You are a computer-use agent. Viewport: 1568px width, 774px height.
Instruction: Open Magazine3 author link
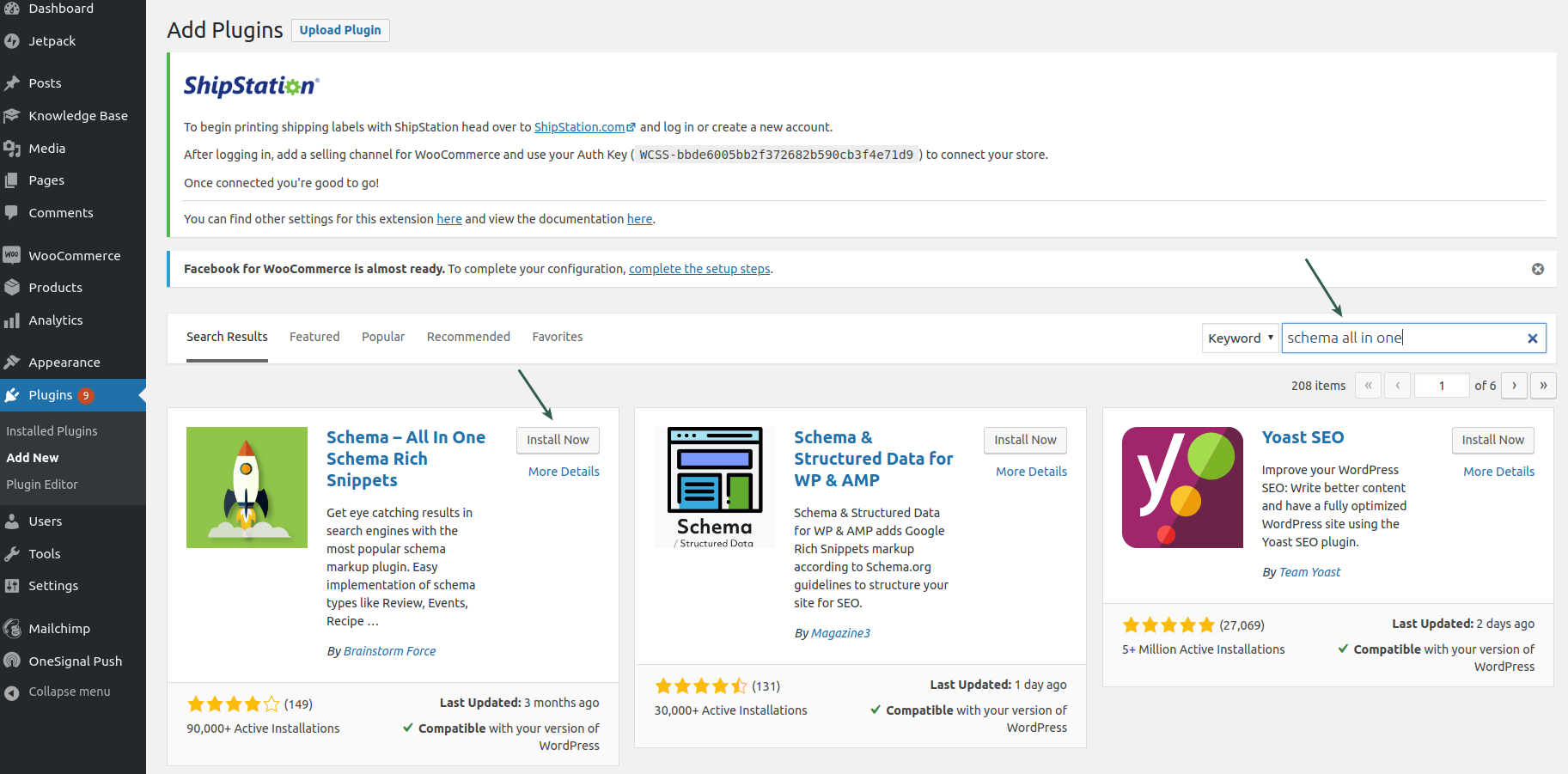(840, 633)
